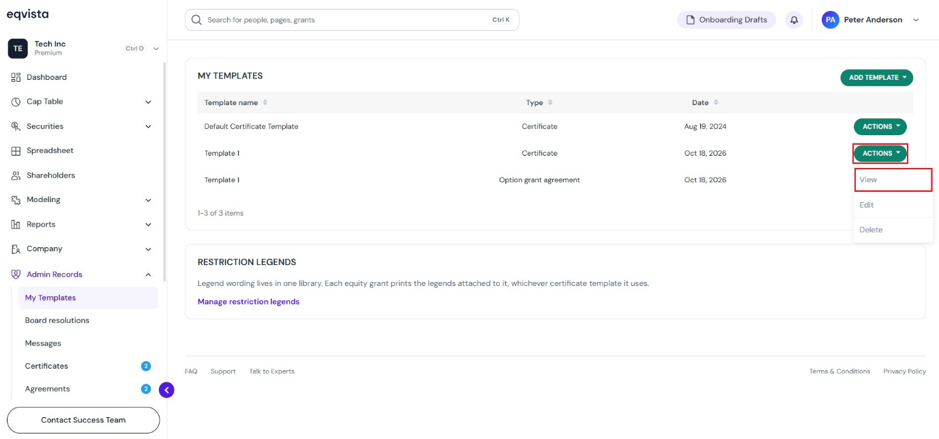Collapse the Admin Records section
Screen dimensions: 939x439
click(149, 275)
